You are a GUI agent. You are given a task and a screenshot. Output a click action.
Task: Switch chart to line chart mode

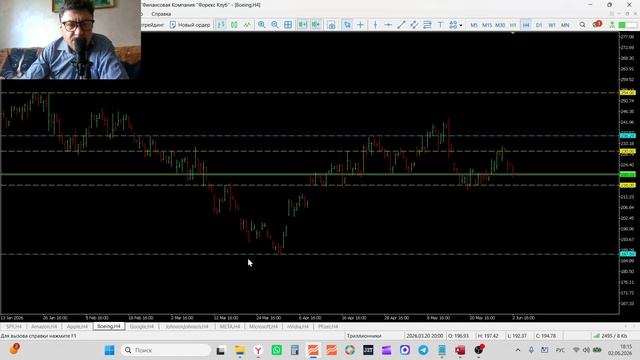pyautogui.click(x=247, y=25)
